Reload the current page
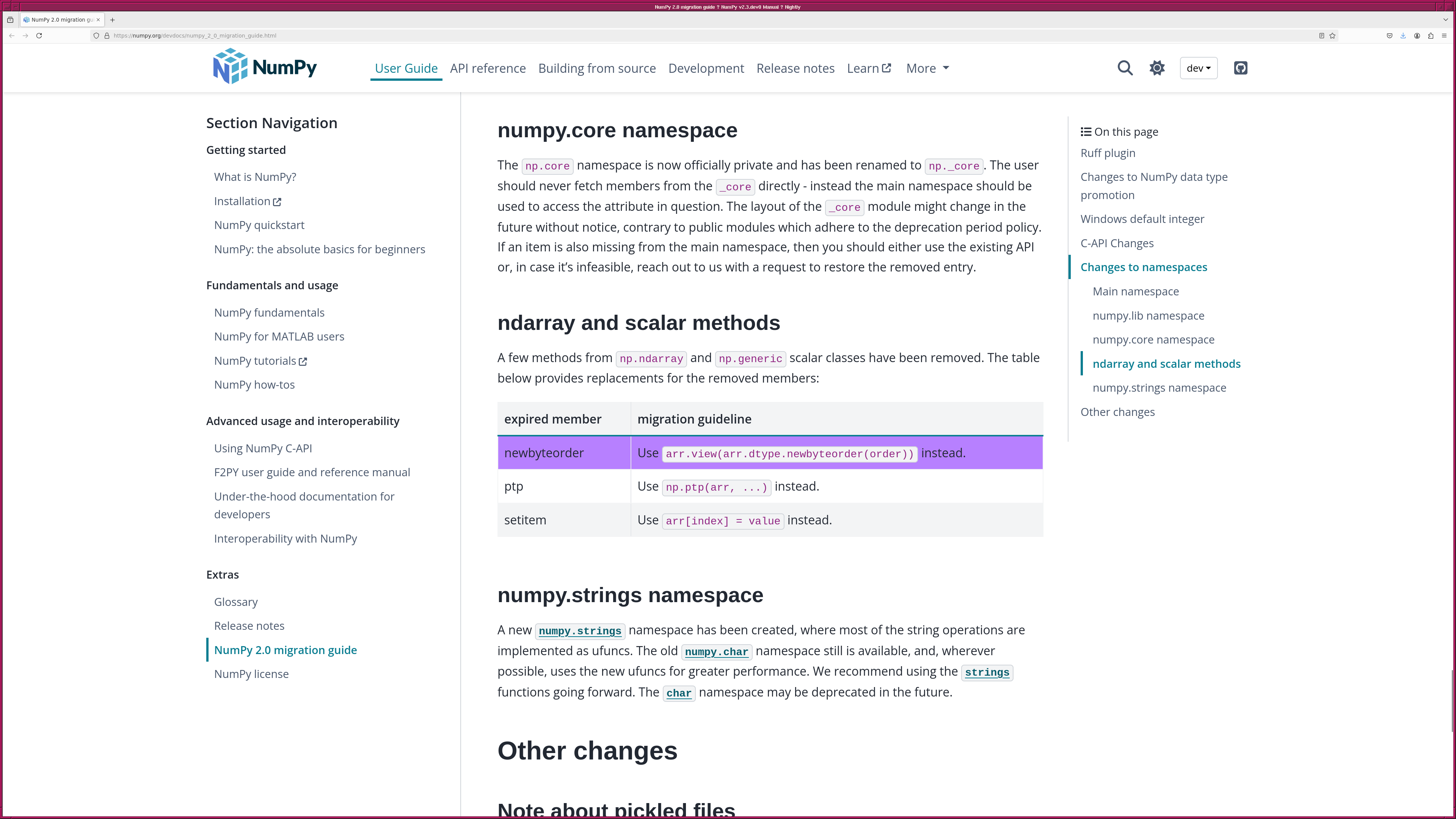Screen dimensions: 1456x819 click(x=39, y=36)
